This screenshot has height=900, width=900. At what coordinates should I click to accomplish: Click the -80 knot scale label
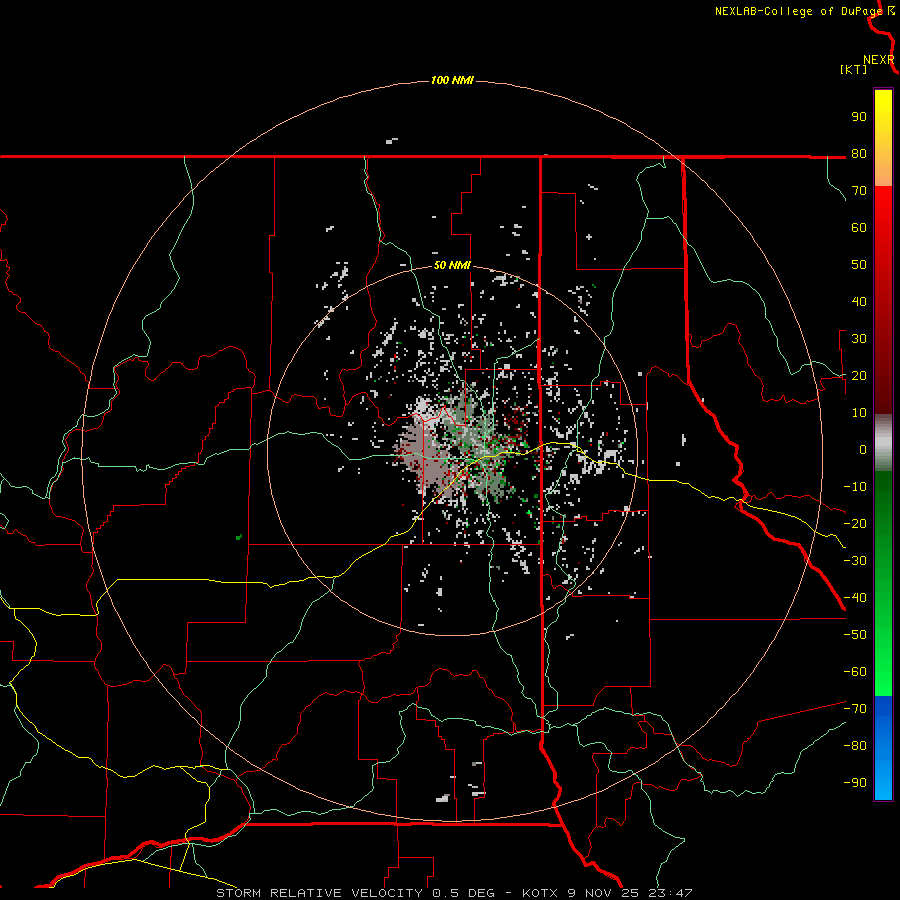[x=855, y=746]
